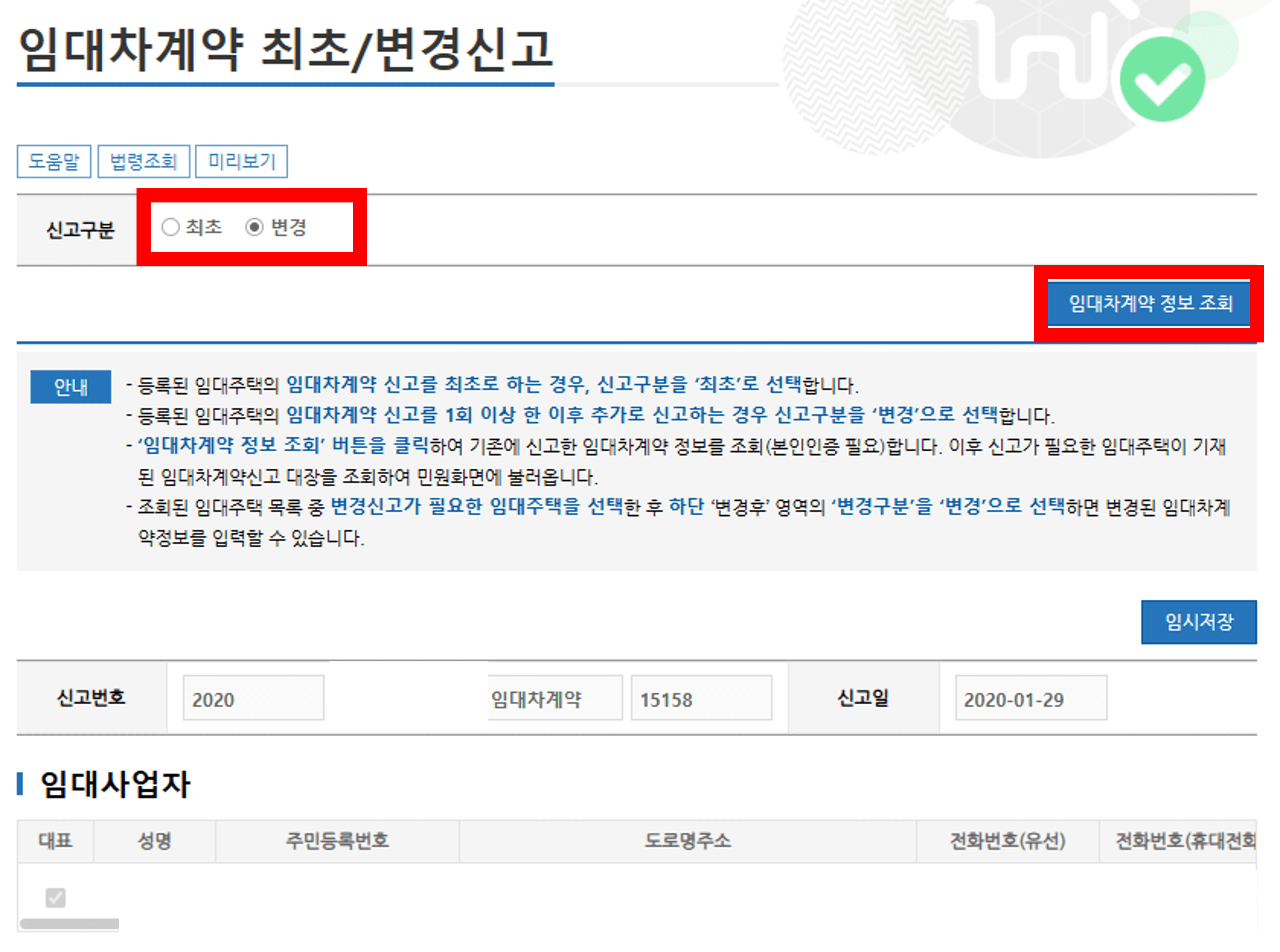Open 미리보기 preview button

(x=241, y=161)
